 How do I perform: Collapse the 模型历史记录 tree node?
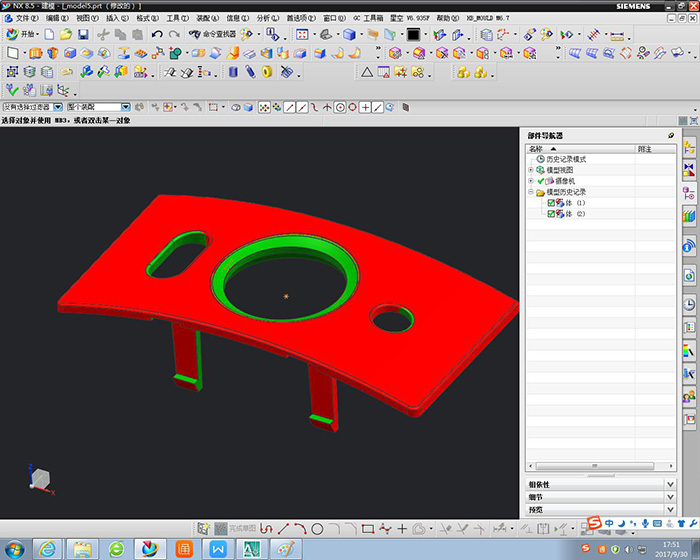pyautogui.click(x=531, y=192)
